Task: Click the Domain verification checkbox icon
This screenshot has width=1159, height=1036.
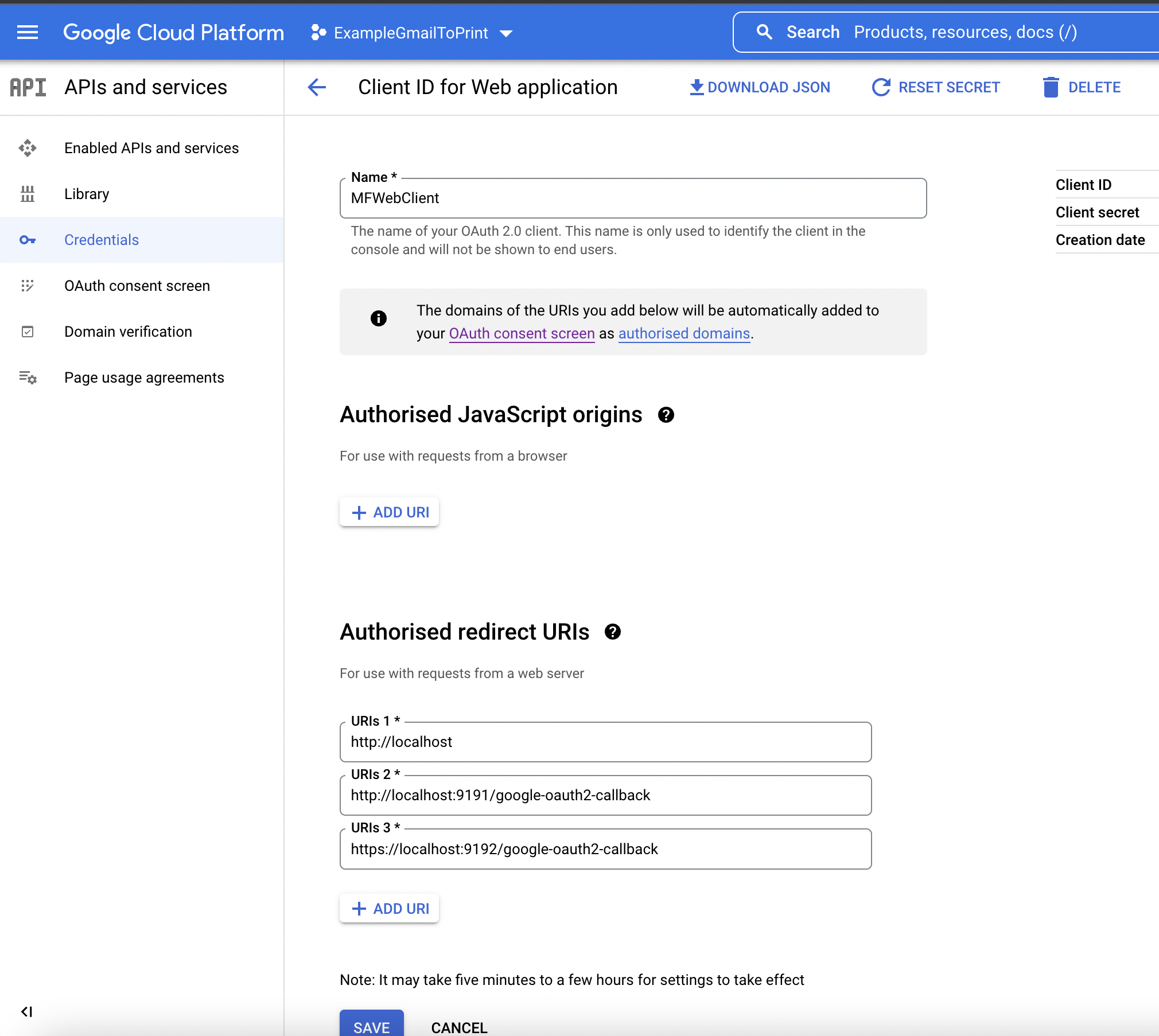Action: pos(28,332)
